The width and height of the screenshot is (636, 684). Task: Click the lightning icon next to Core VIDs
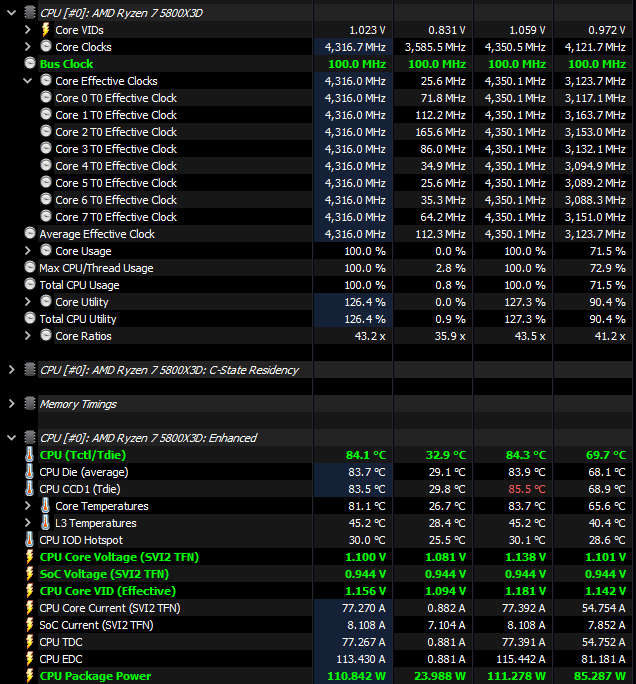click(x=45, y=30)
